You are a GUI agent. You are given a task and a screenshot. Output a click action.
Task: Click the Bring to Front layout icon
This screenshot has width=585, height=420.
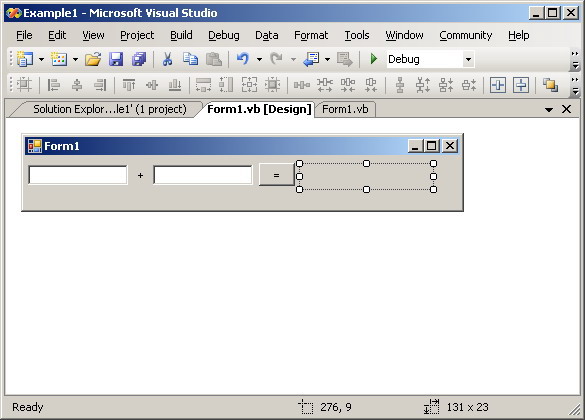point(550,85)
